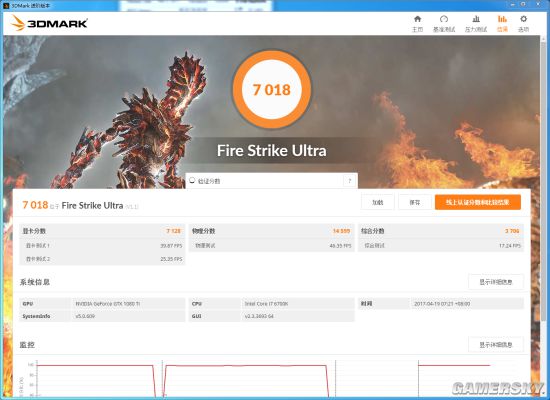Show details for monitoring section
Image resolution: width=550 pixels, height=400 pixels.
[x=496, y=345]
